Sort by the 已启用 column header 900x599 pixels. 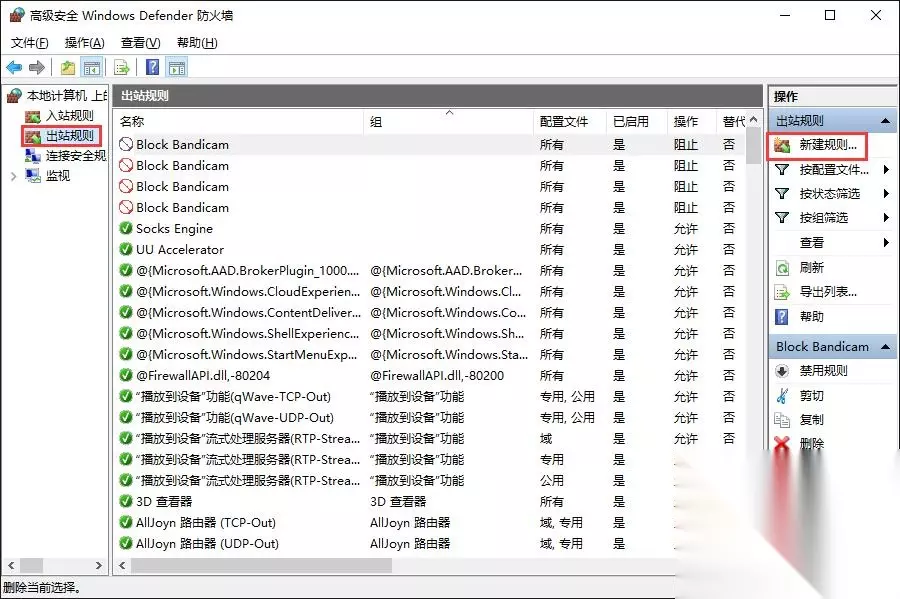pyautogui.click(x=637, y=122)
